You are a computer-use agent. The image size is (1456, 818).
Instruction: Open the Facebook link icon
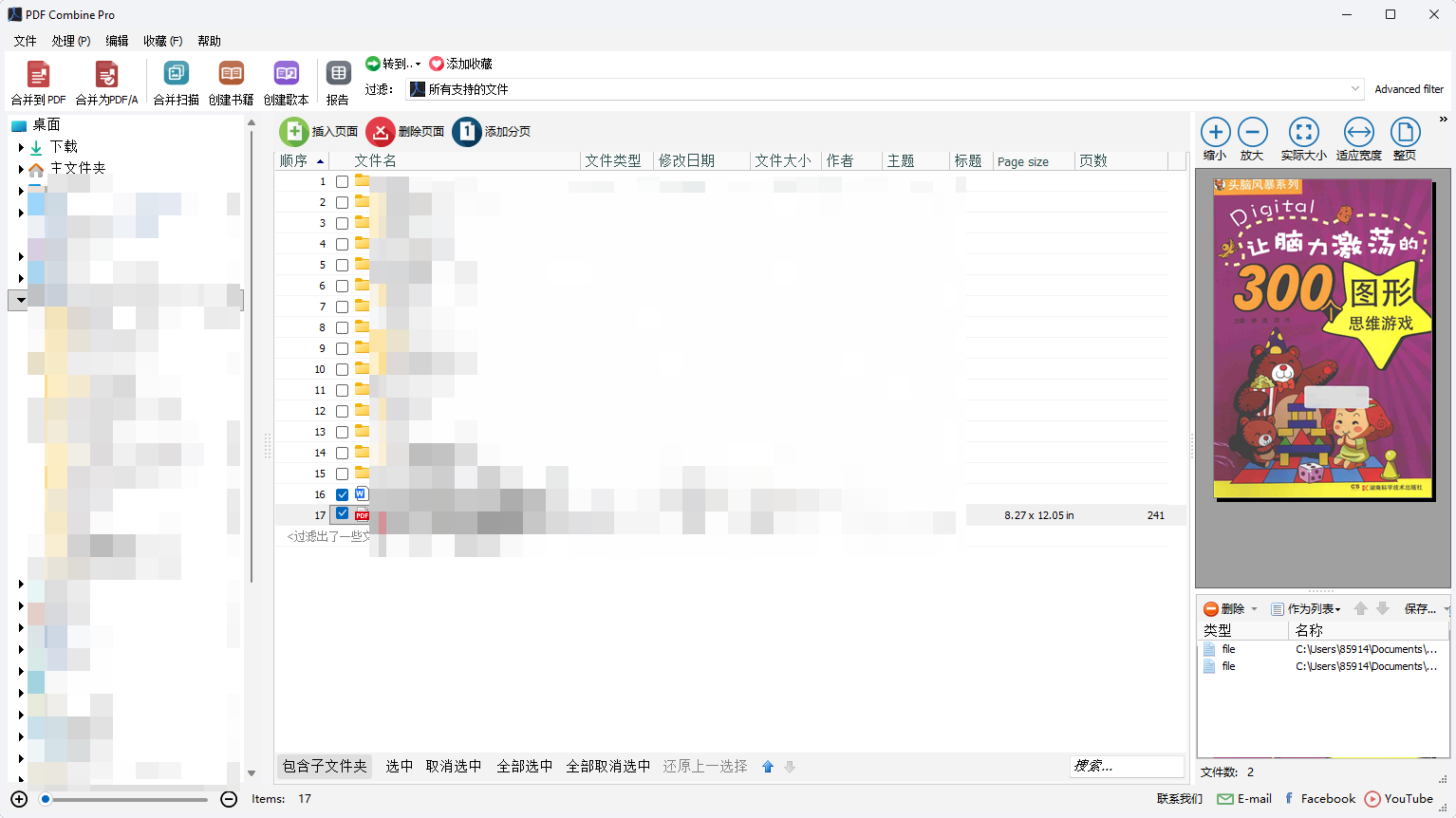click(x=1289, y=799)
